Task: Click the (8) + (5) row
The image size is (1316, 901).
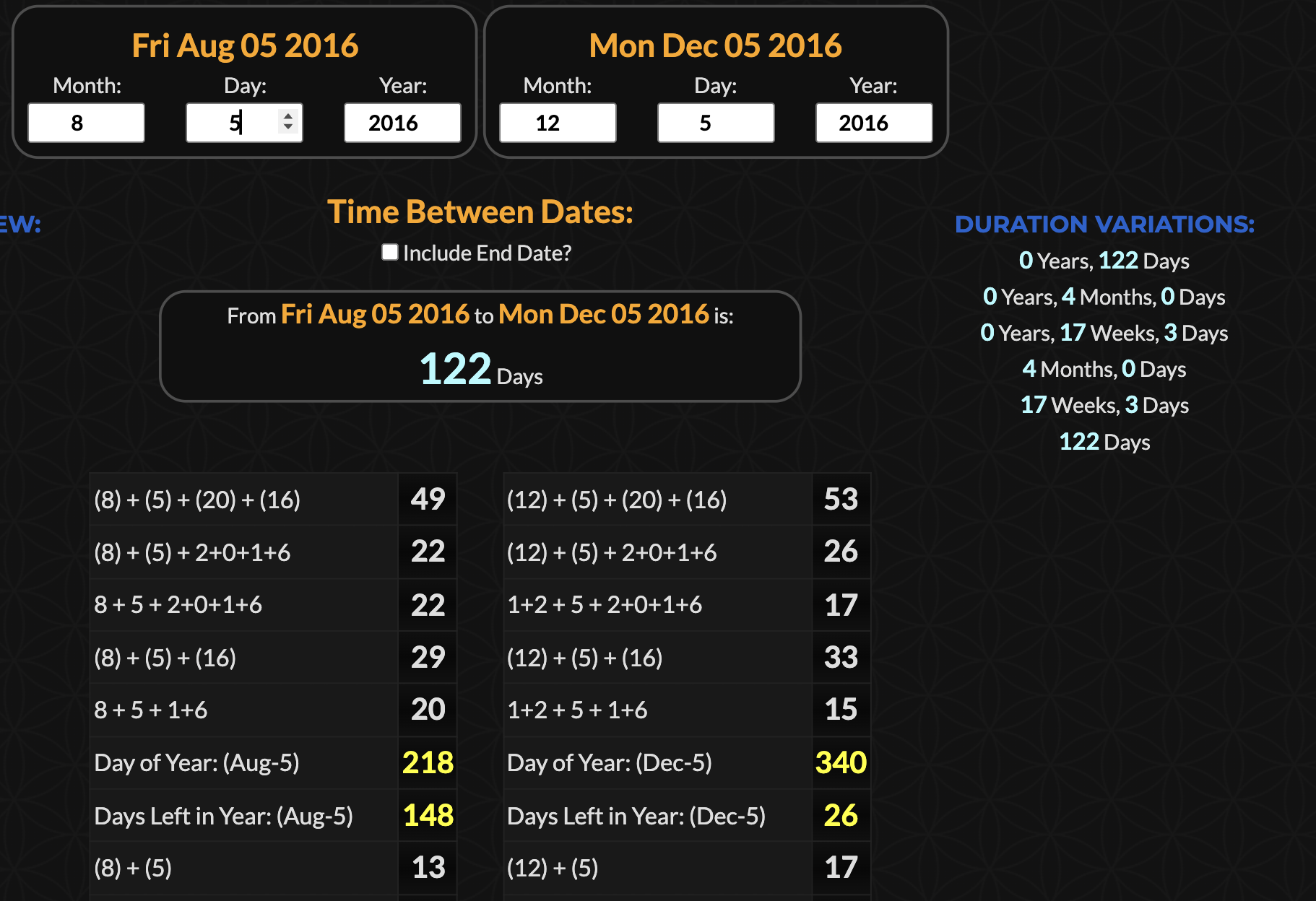Action: [273, 869]
